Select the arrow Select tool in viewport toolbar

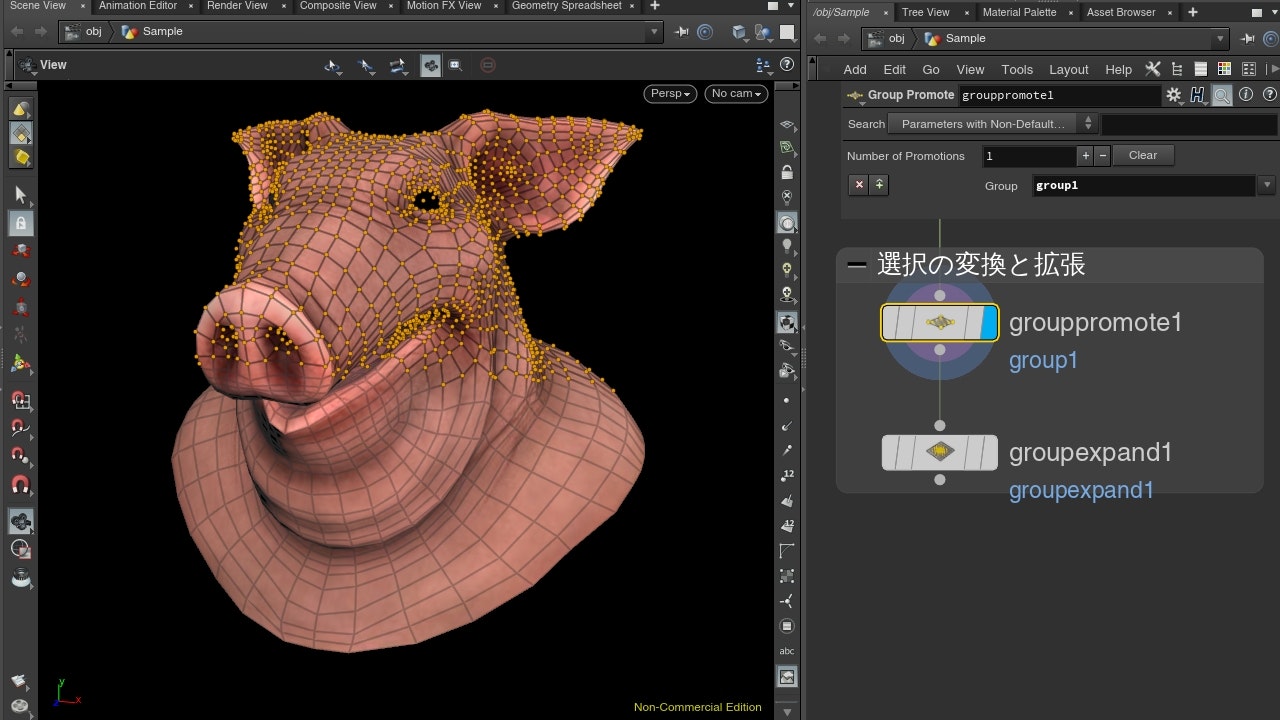pyautogui.click(x=20, y=195)
